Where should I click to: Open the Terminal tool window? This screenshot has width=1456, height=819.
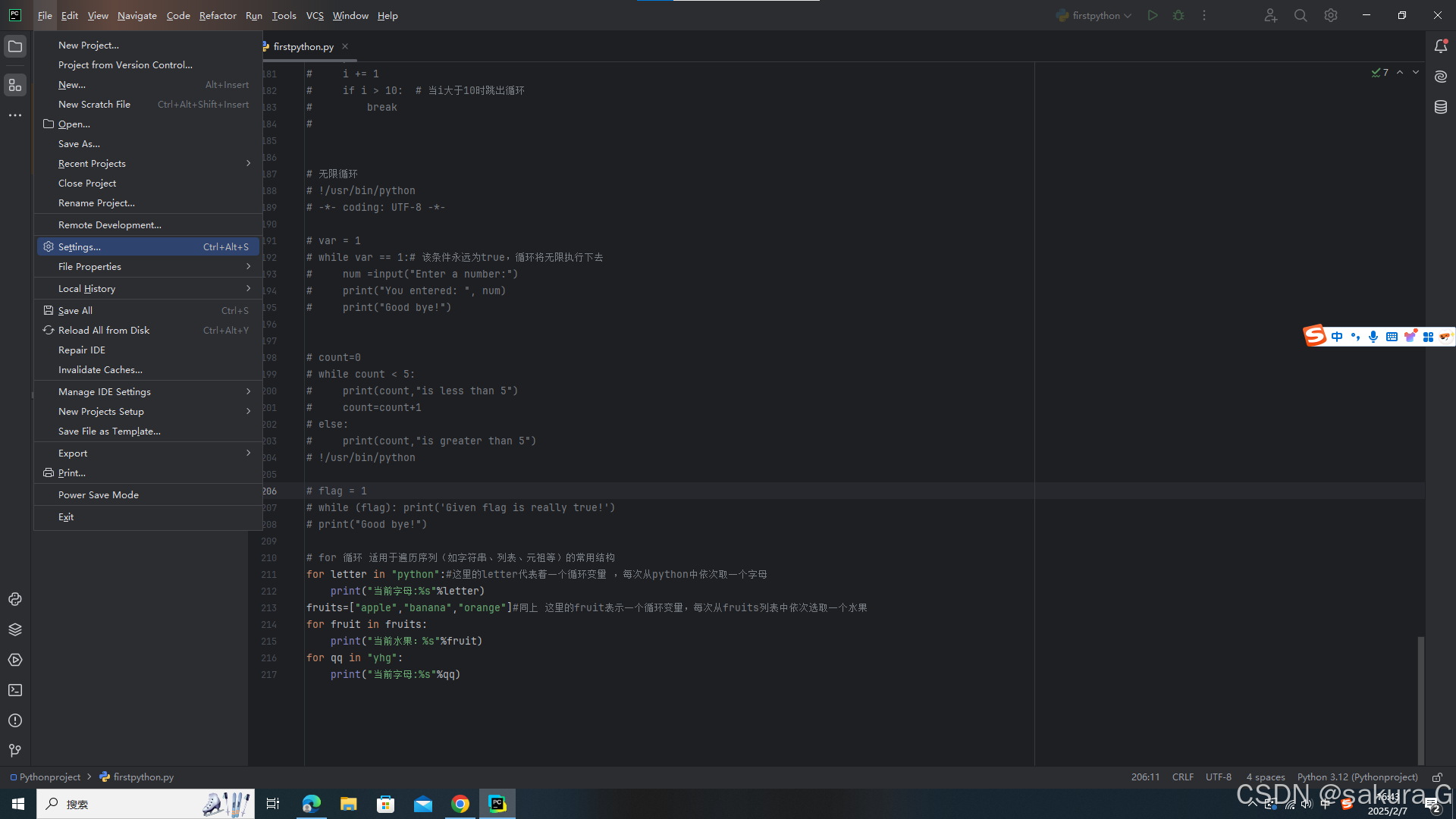[15, 690]
